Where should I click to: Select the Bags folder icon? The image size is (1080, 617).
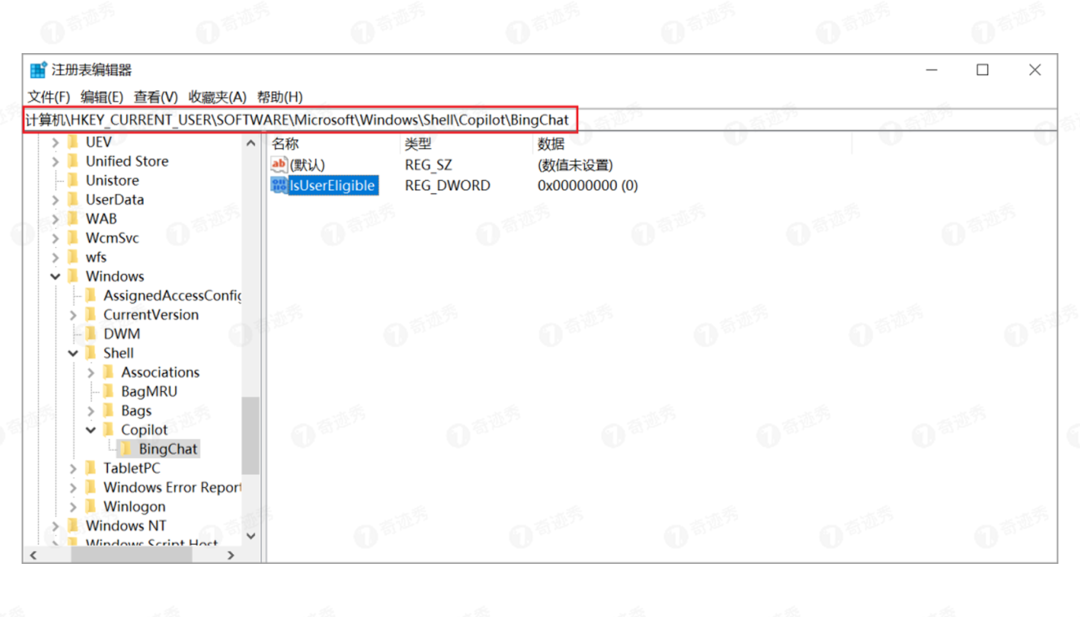point(109,410)
